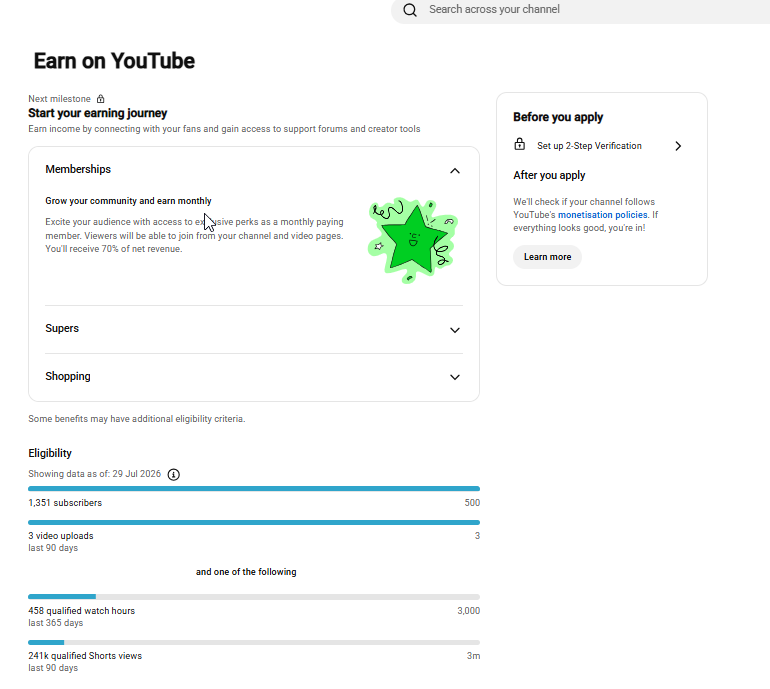Click 'Showing data as of: 29 Jul 2026'

click(94, 474)
